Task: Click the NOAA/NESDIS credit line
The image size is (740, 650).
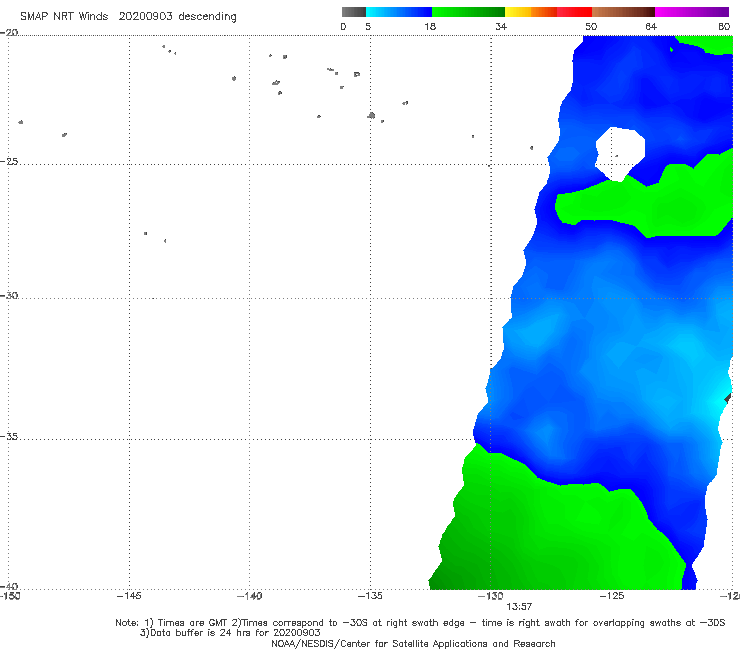Action: [x=413, y=643]
